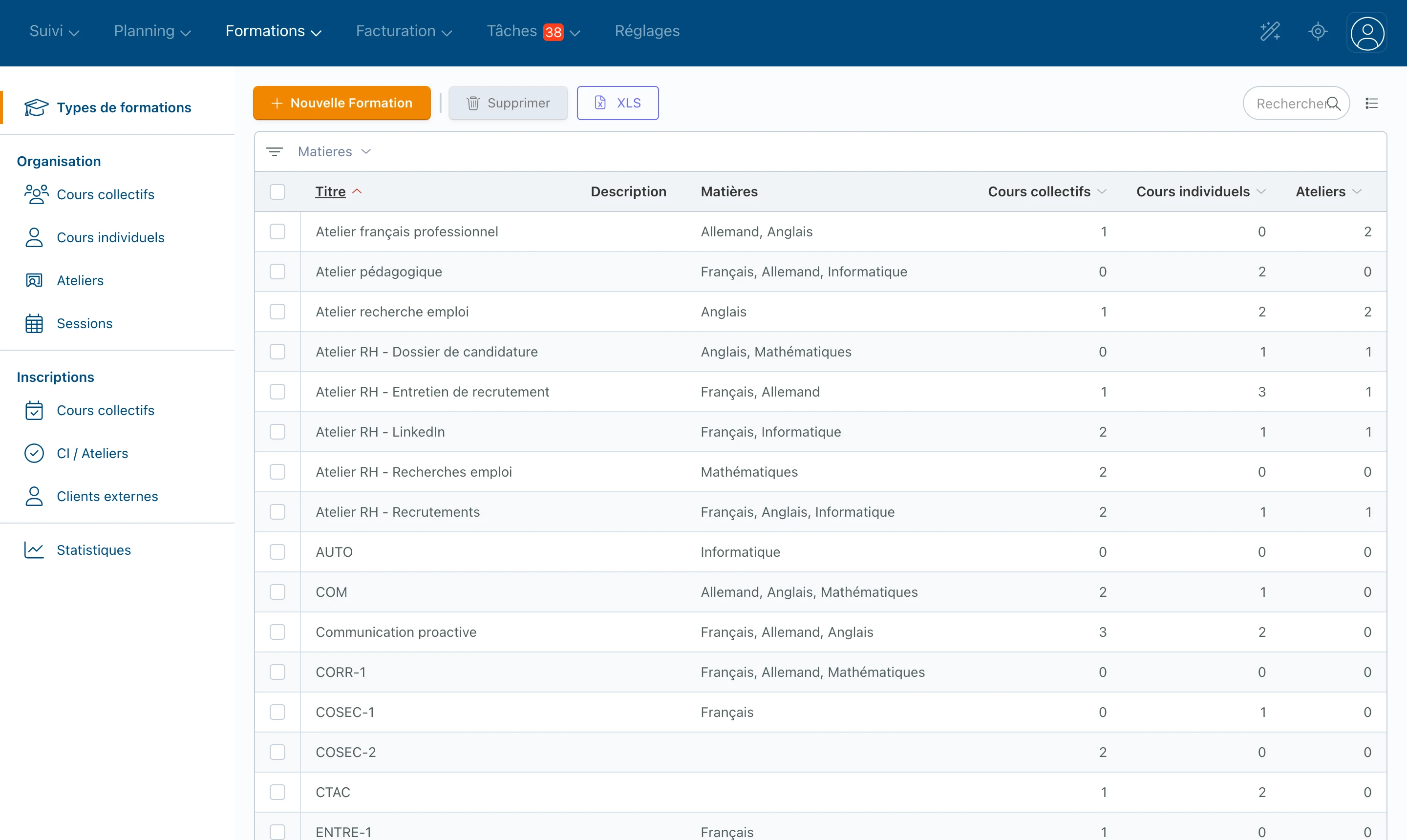The height and width of the screenshot is (840, 1407).
Task: Export list with the XLS button
Action: click(617, 103)
